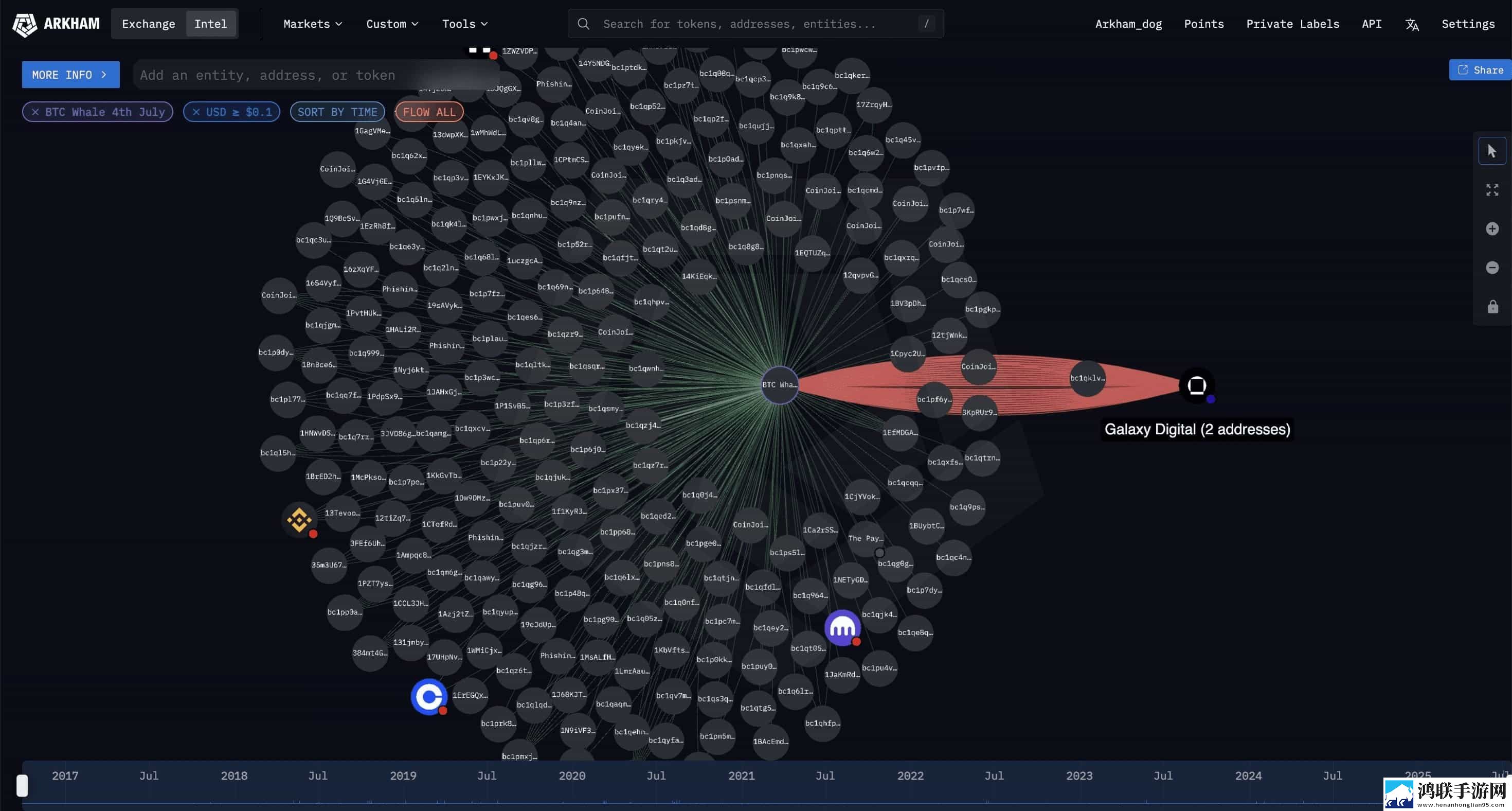1512x811 pixels.
Task: Toggle SORT BY TIME
Action: click(337, 112)
